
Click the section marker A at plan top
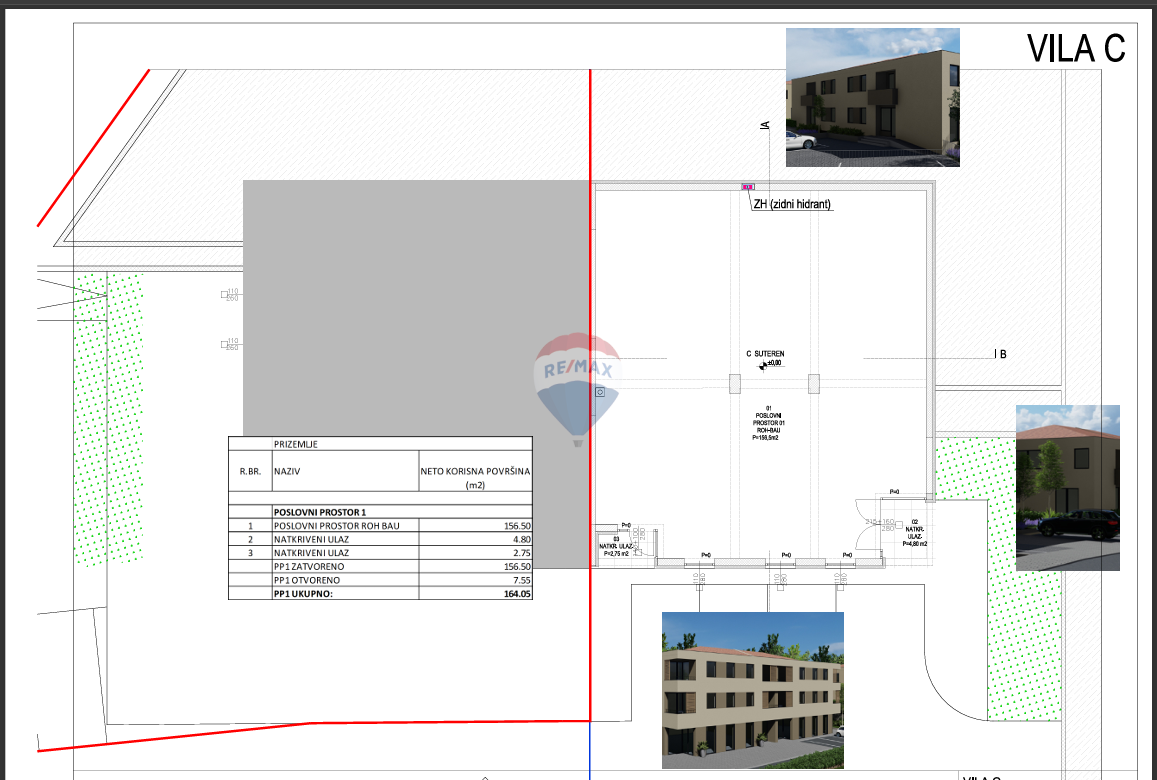coord(763,126)
